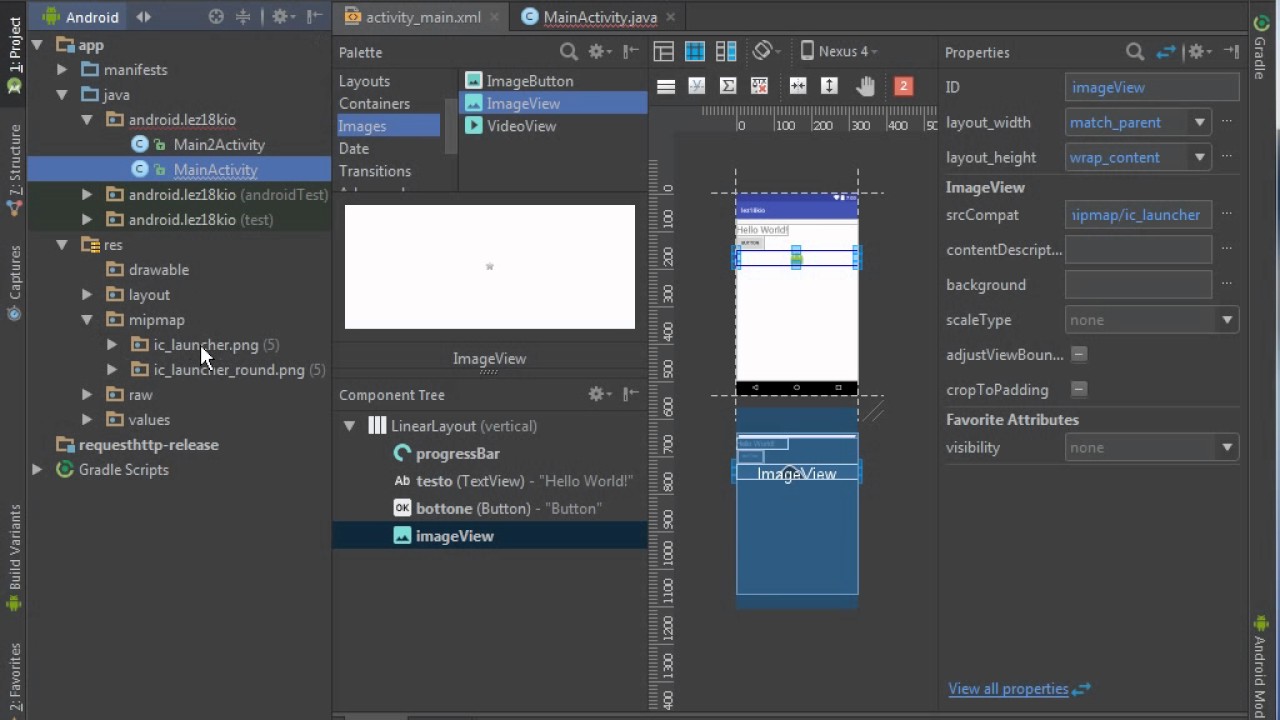
Task: Open Properties panel gear settings
Action: [1198, 52]
